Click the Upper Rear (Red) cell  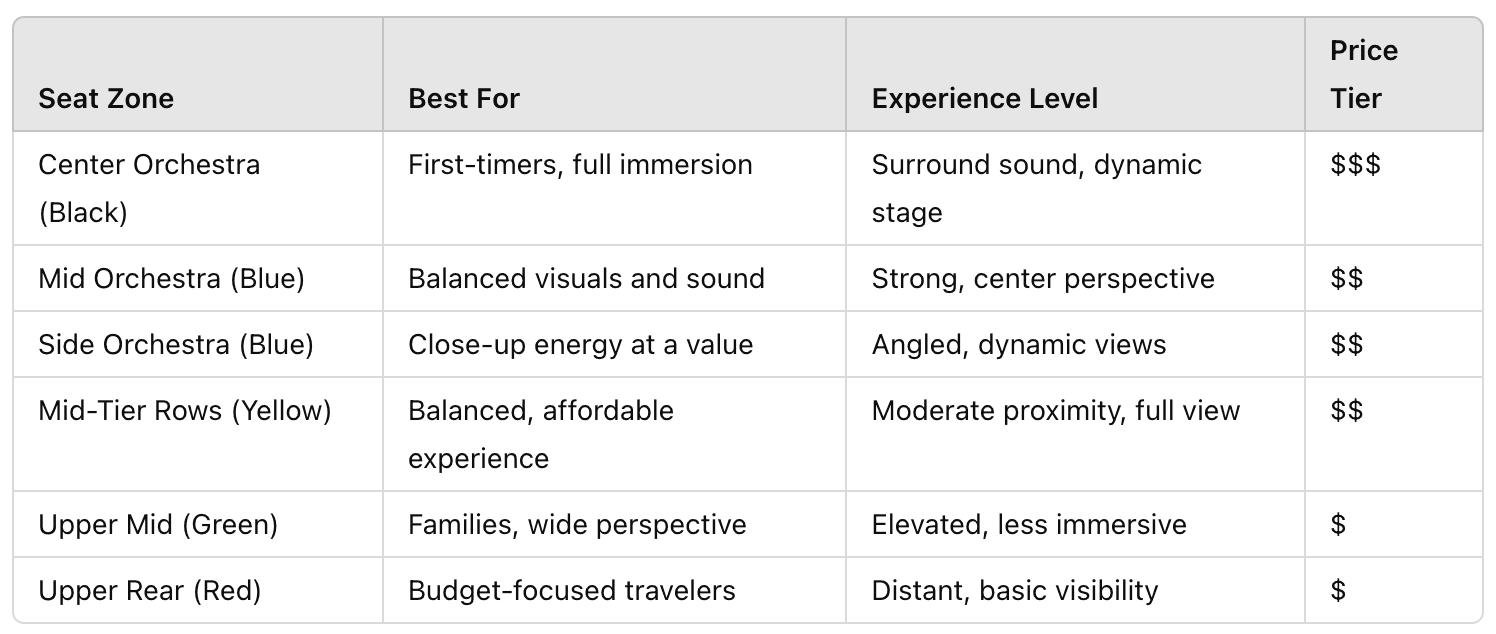(150, 590)
